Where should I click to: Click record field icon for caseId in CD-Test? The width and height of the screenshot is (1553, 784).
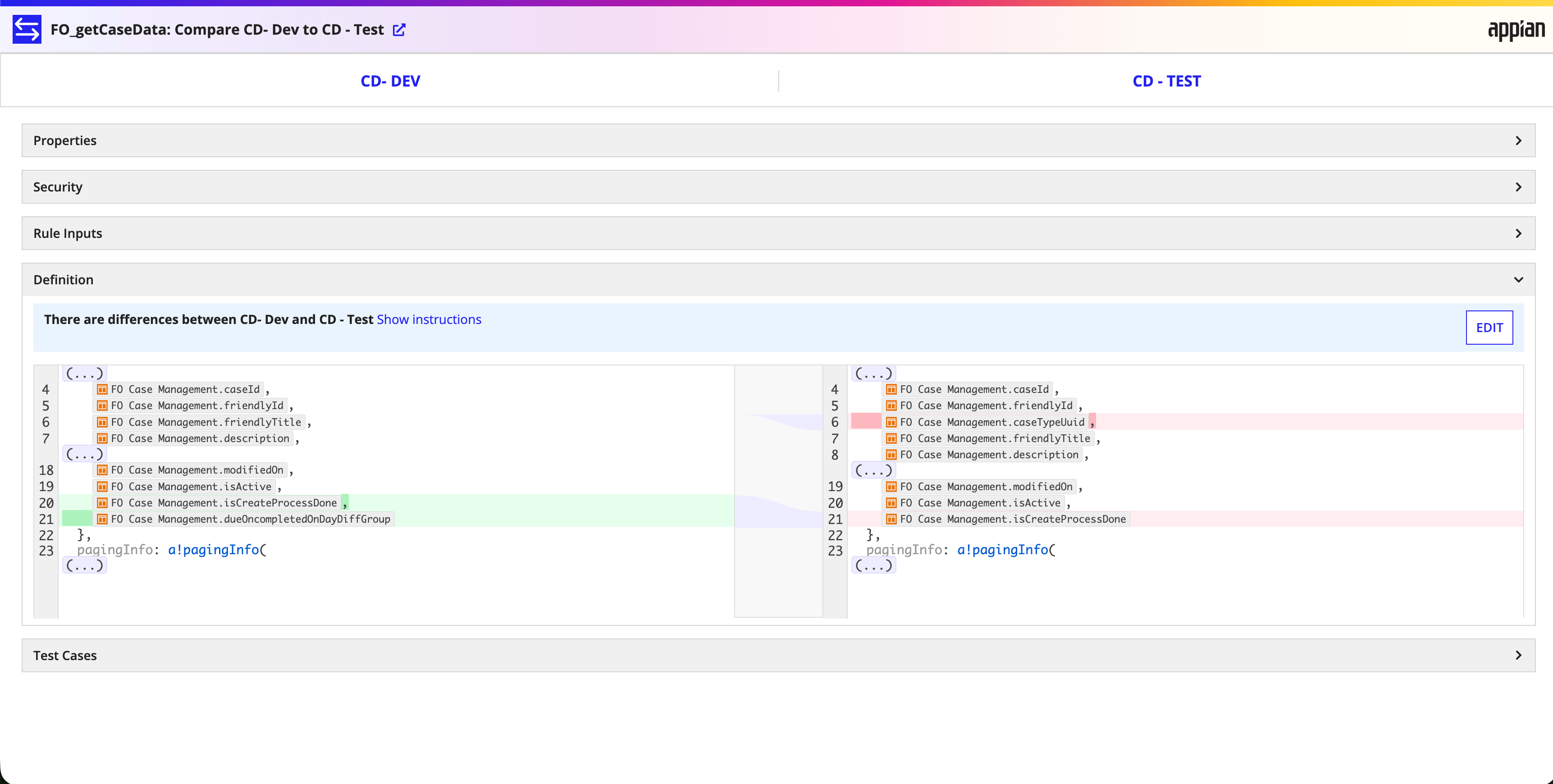891,389
